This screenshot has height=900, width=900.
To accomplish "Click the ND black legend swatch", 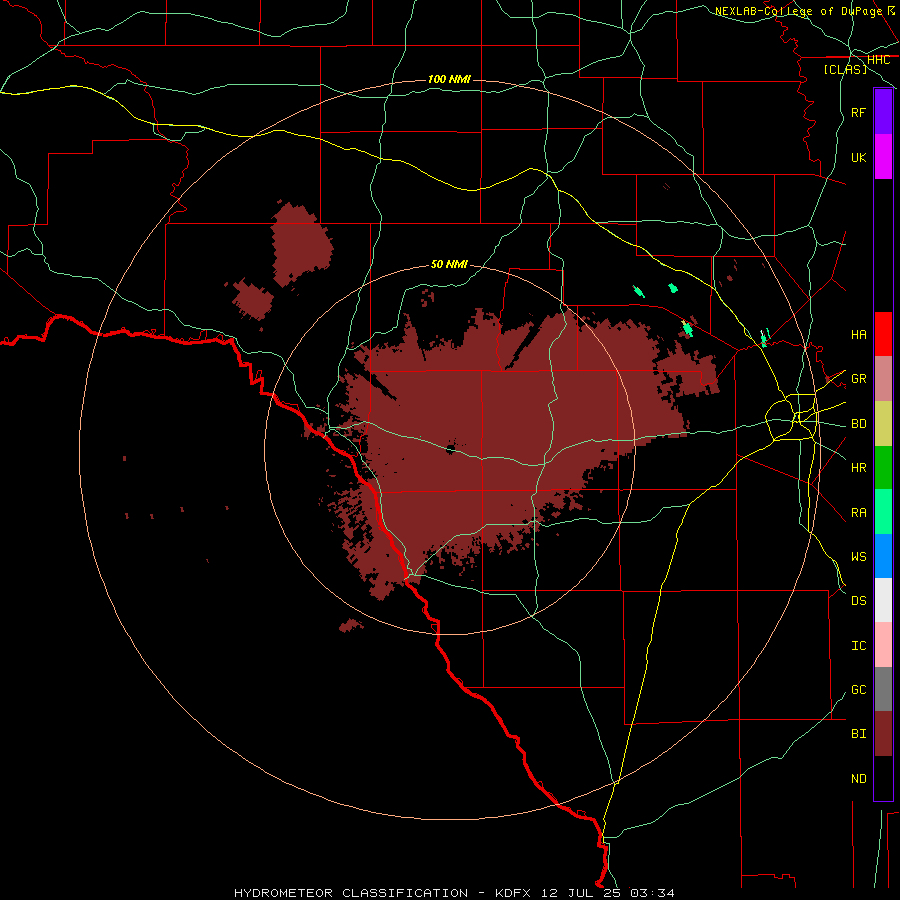I will (883, 778).
